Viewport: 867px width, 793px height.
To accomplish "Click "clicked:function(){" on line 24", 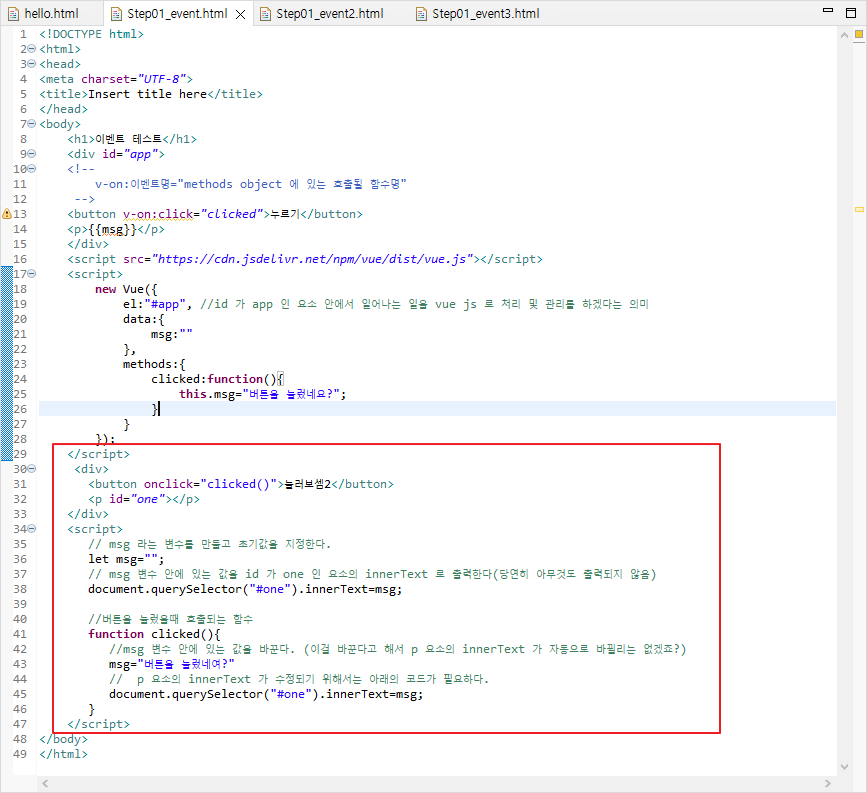I will [x=217, y=379].
